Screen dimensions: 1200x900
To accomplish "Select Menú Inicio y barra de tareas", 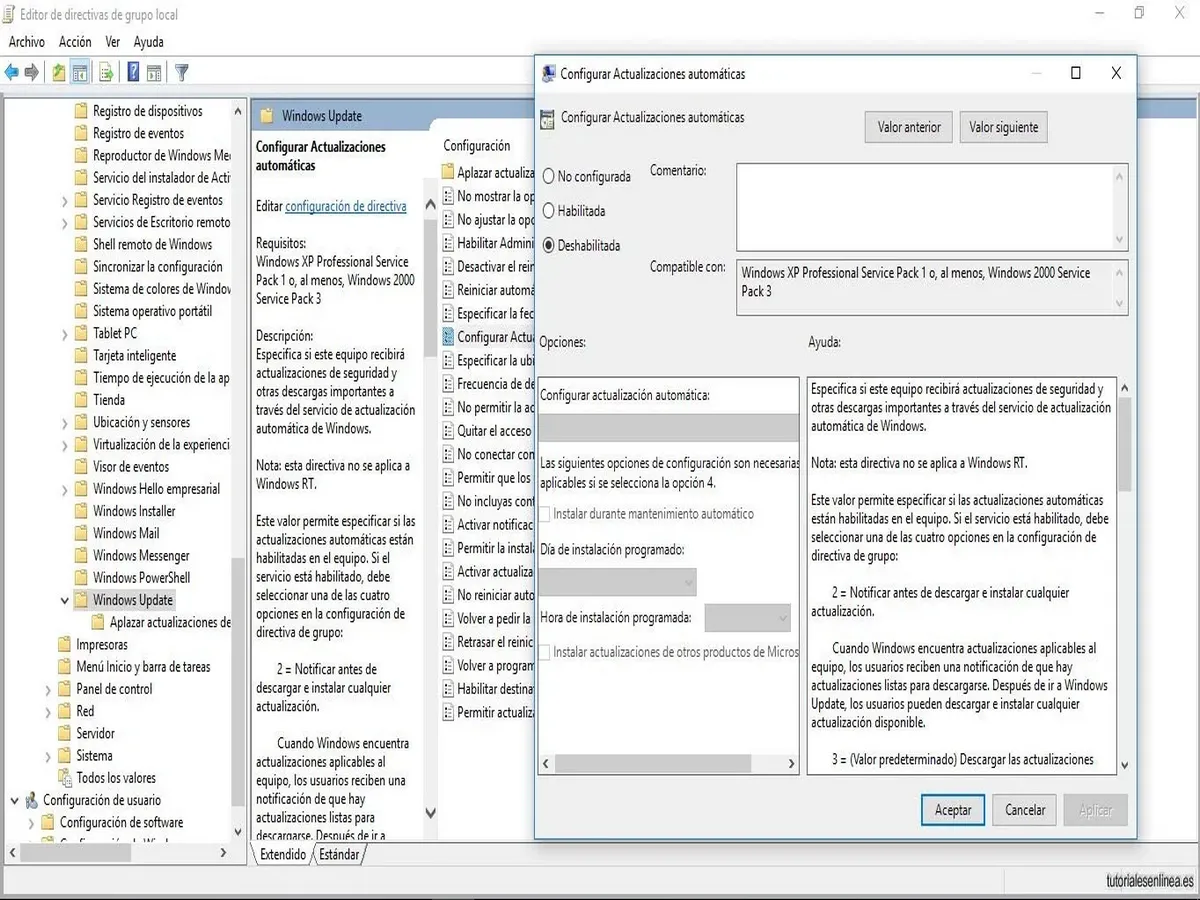I will tap(143, 667).
